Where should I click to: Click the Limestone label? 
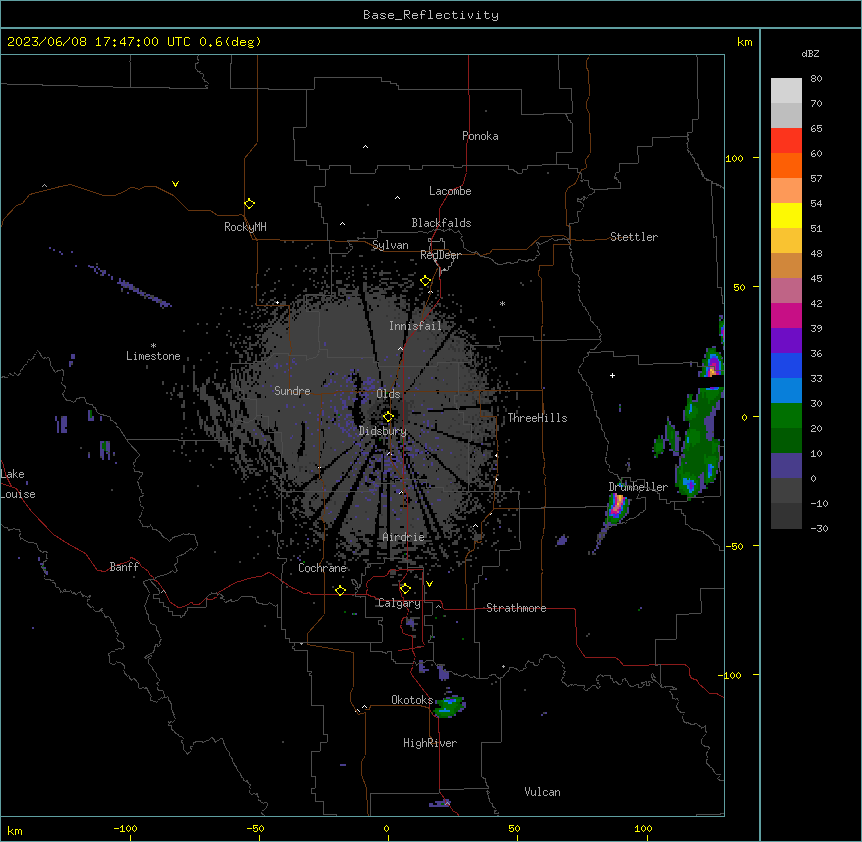(x=153, y=356)
